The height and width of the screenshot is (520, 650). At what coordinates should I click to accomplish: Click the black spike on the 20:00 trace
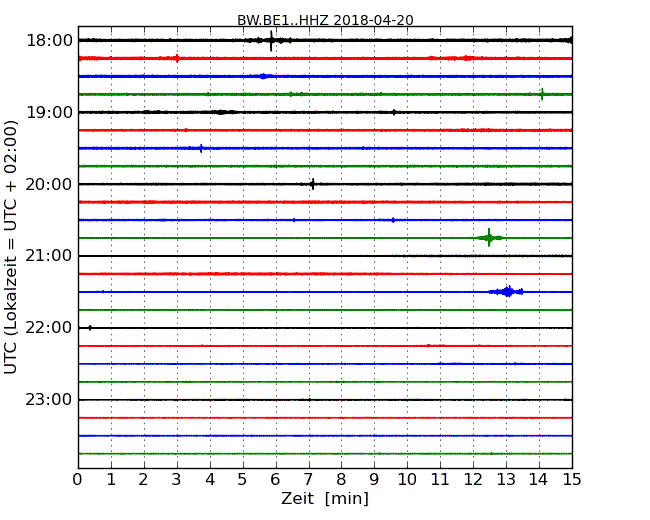click(313, 184)
